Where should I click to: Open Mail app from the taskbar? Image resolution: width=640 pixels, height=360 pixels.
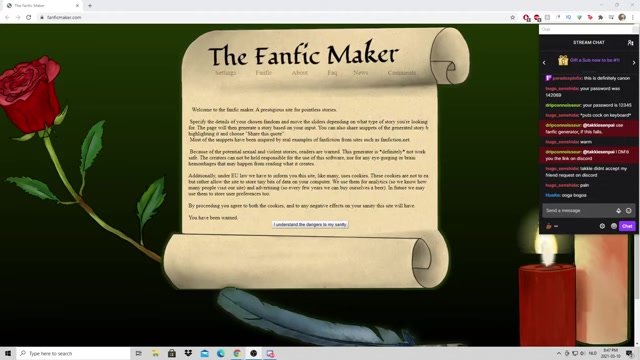click(204, 353)
